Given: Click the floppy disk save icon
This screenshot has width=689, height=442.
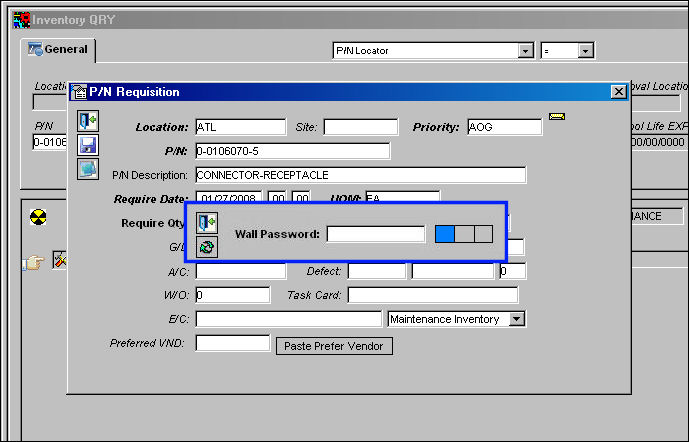Looking at the screenshot, I should point(88,145).
